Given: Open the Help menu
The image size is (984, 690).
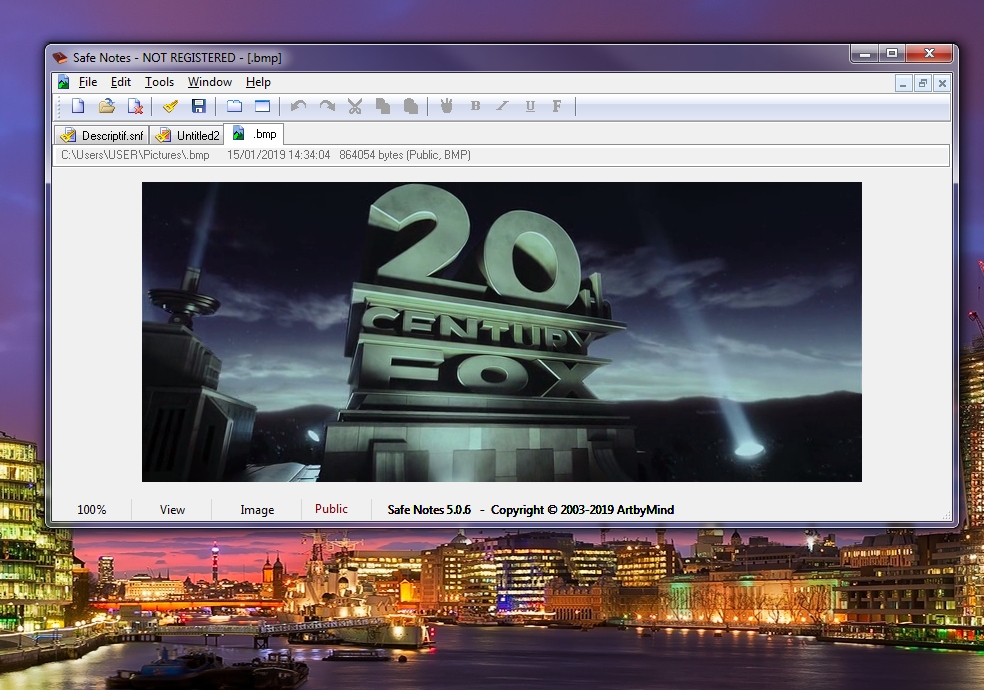Looking at the screenshot, I should click(x=258, y=82).
